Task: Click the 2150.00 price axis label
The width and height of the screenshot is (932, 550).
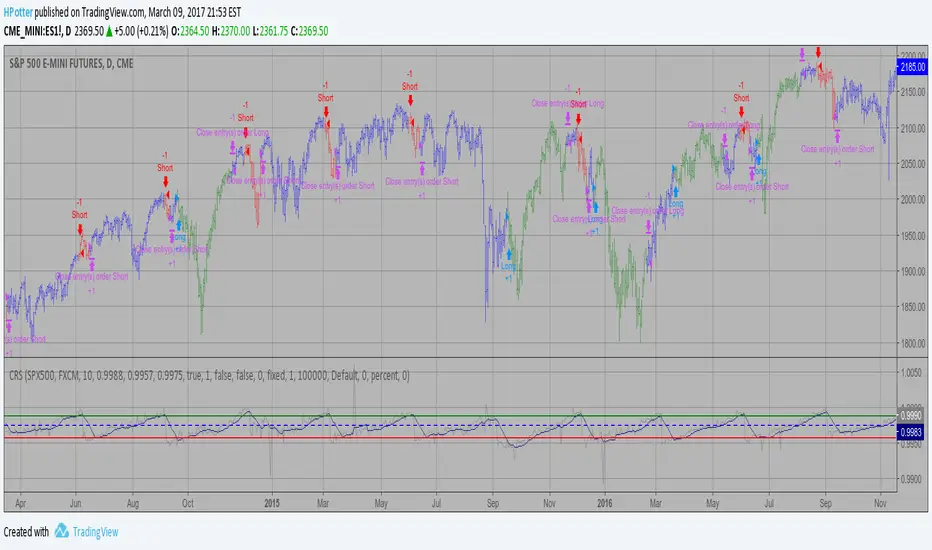Action: pyautogui.click(x=912, y=92)
